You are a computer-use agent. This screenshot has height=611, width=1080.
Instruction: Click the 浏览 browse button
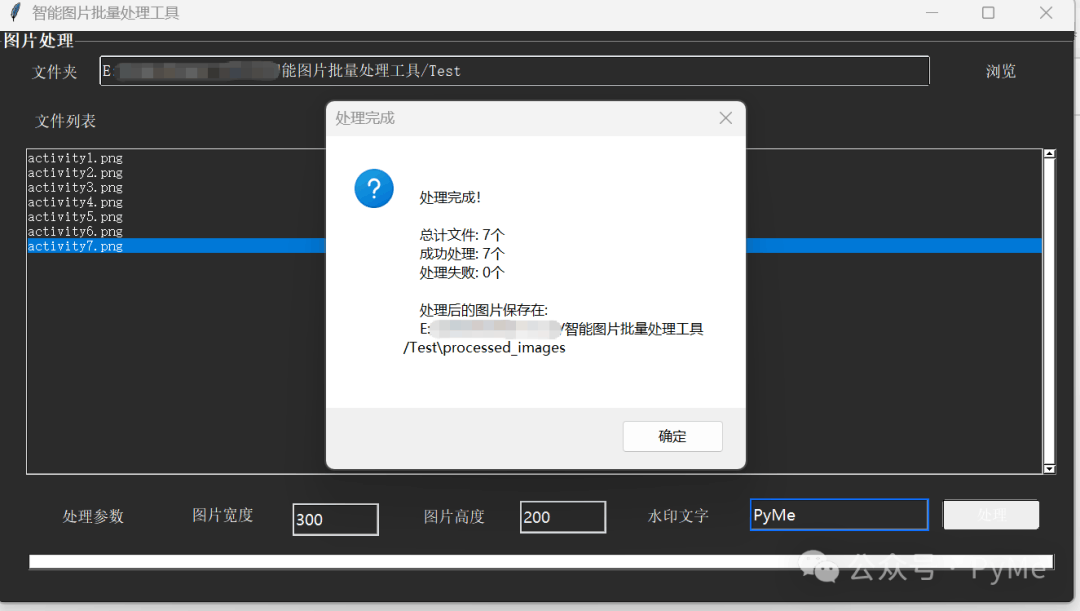(x=1000, y=71)
